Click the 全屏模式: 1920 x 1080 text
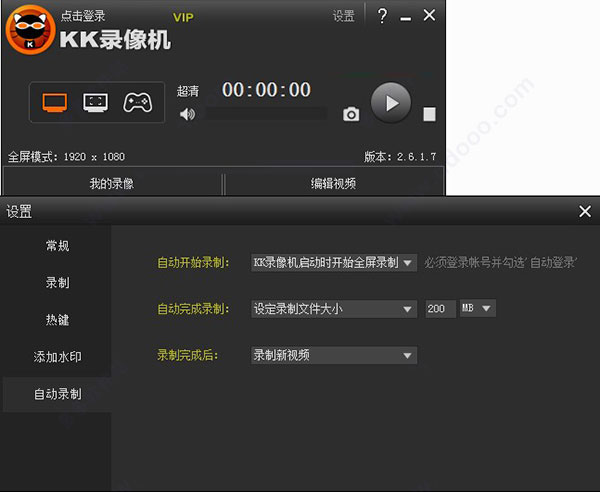The width and height of the screenshot is (600, 492). 67,157
